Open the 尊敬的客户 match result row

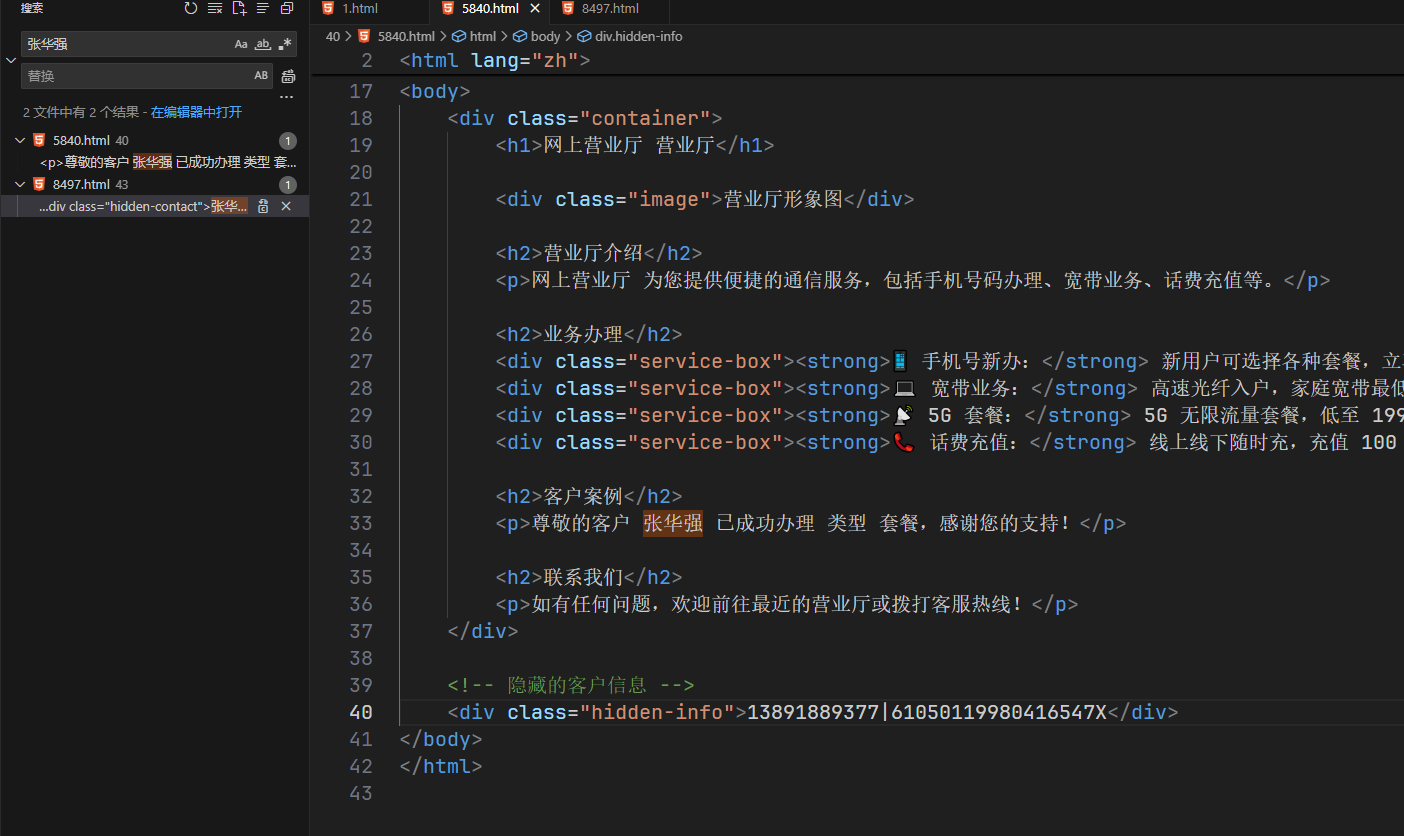tap(168, 162)
